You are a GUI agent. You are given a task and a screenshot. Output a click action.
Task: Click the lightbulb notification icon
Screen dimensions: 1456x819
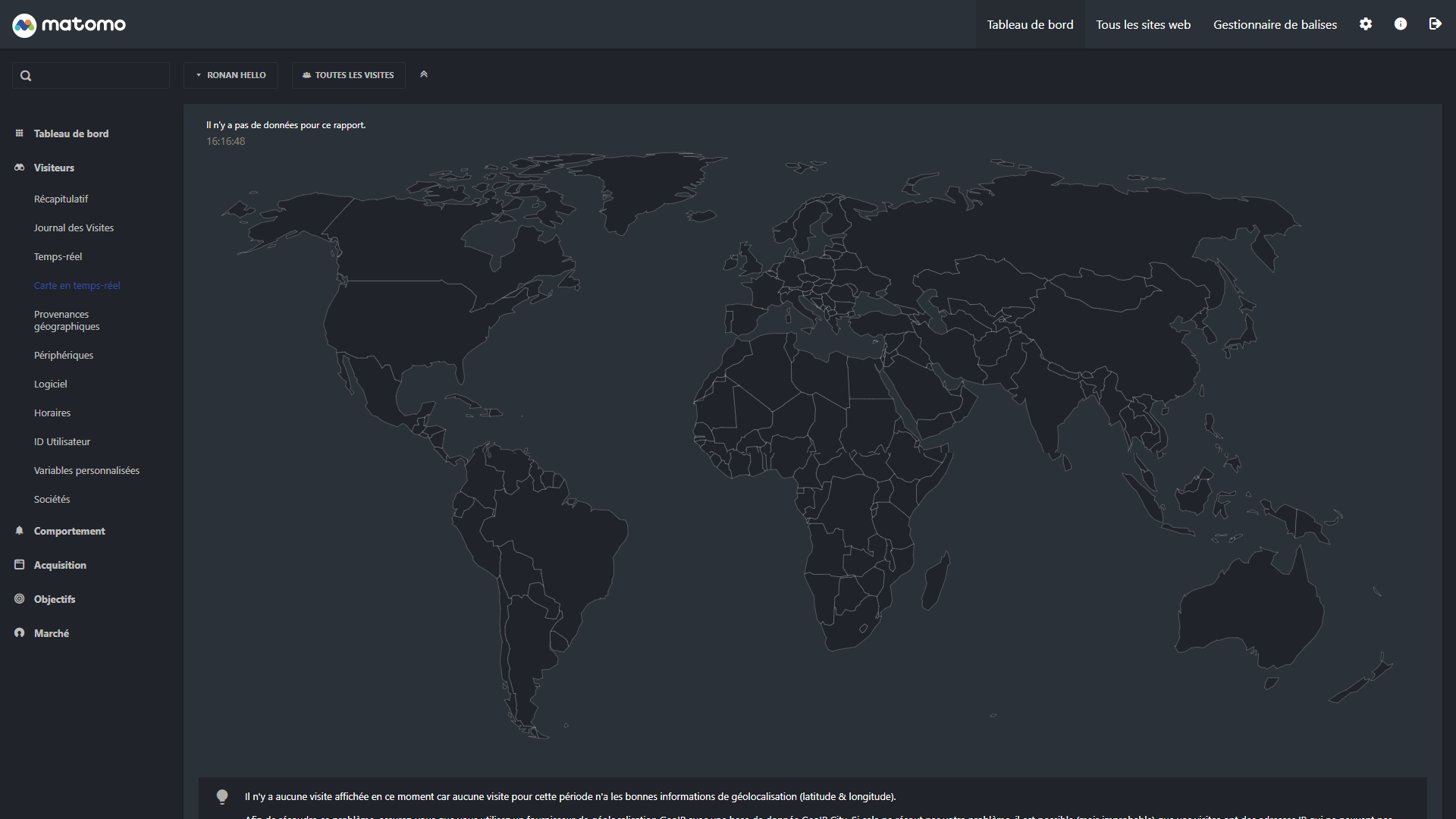(222, 796)
